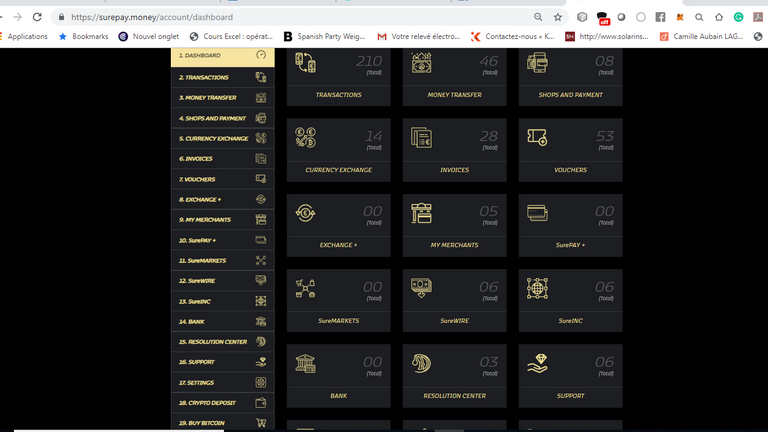Open the Dashboard sidebar item
Image resolution: width=768 pixels, height=432 pixels.
223,56
